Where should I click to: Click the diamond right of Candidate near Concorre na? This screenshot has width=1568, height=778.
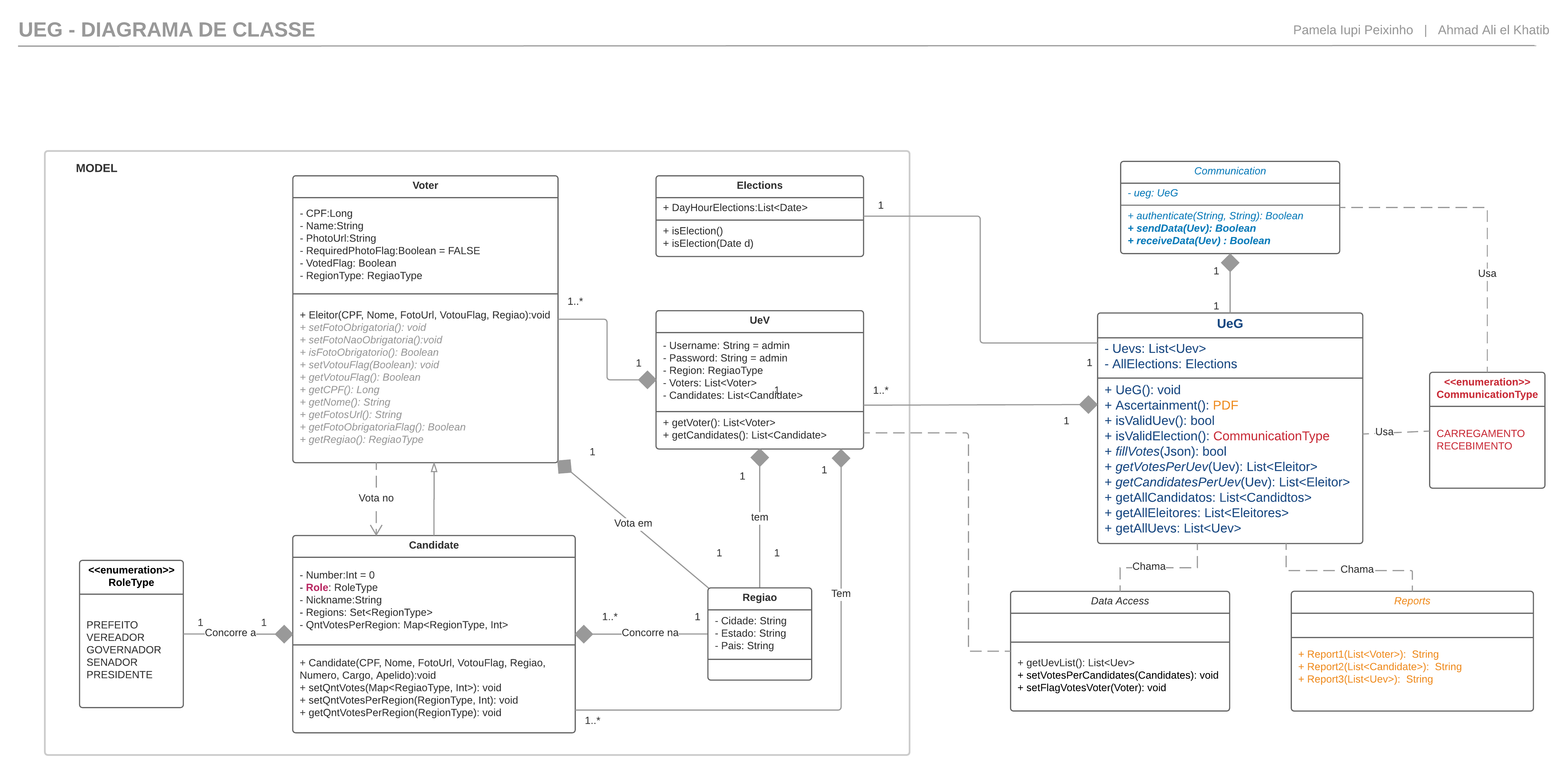point(584,634)
